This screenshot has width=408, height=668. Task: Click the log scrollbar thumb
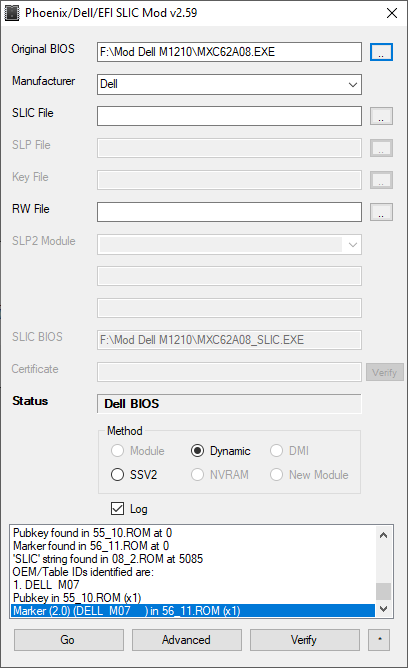(x=383, y=591)
